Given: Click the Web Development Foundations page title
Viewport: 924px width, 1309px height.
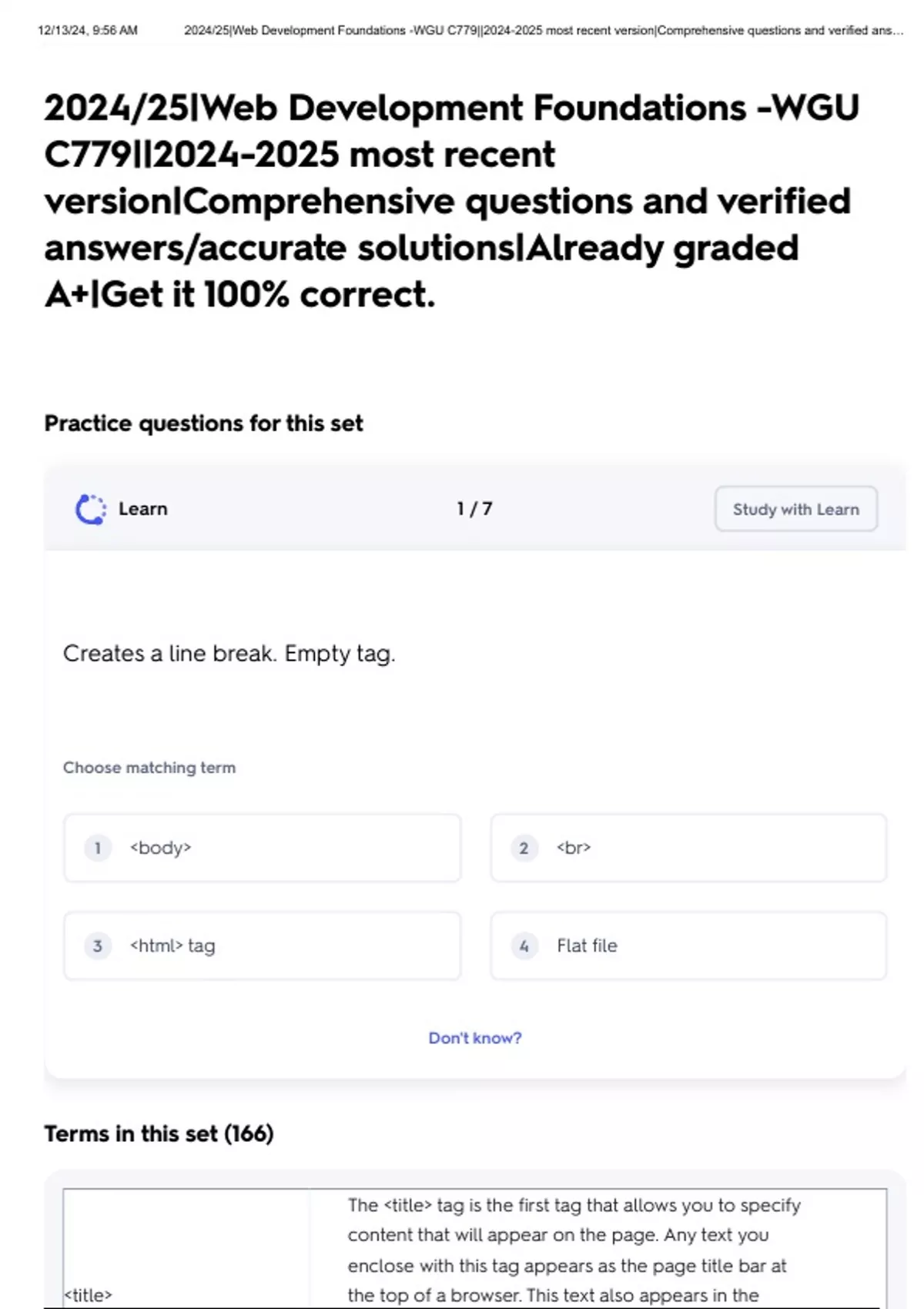Looking at the screenshot, I should [452, 200].
